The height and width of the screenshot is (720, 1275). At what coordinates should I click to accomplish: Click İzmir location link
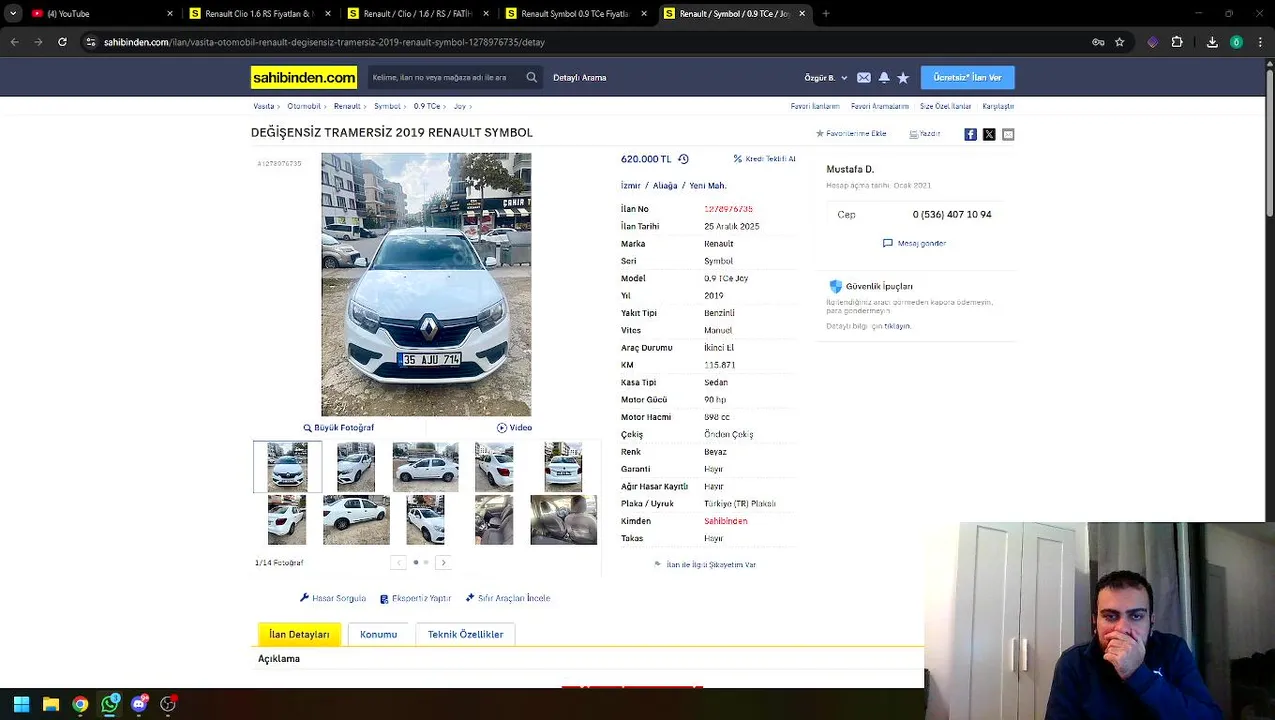click(x=630, y=186)
